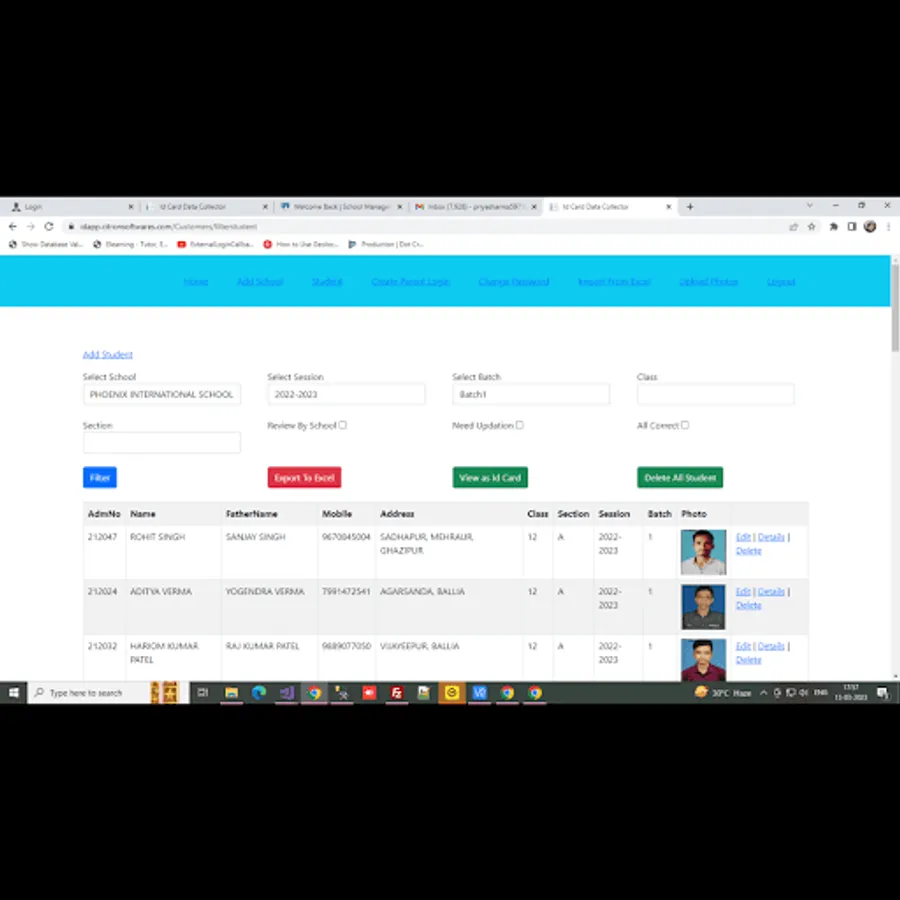The height and width of the screenshot is (900, 900).
Task: Open the yellow circular taskbar app icon
Action: coord(452,693)
